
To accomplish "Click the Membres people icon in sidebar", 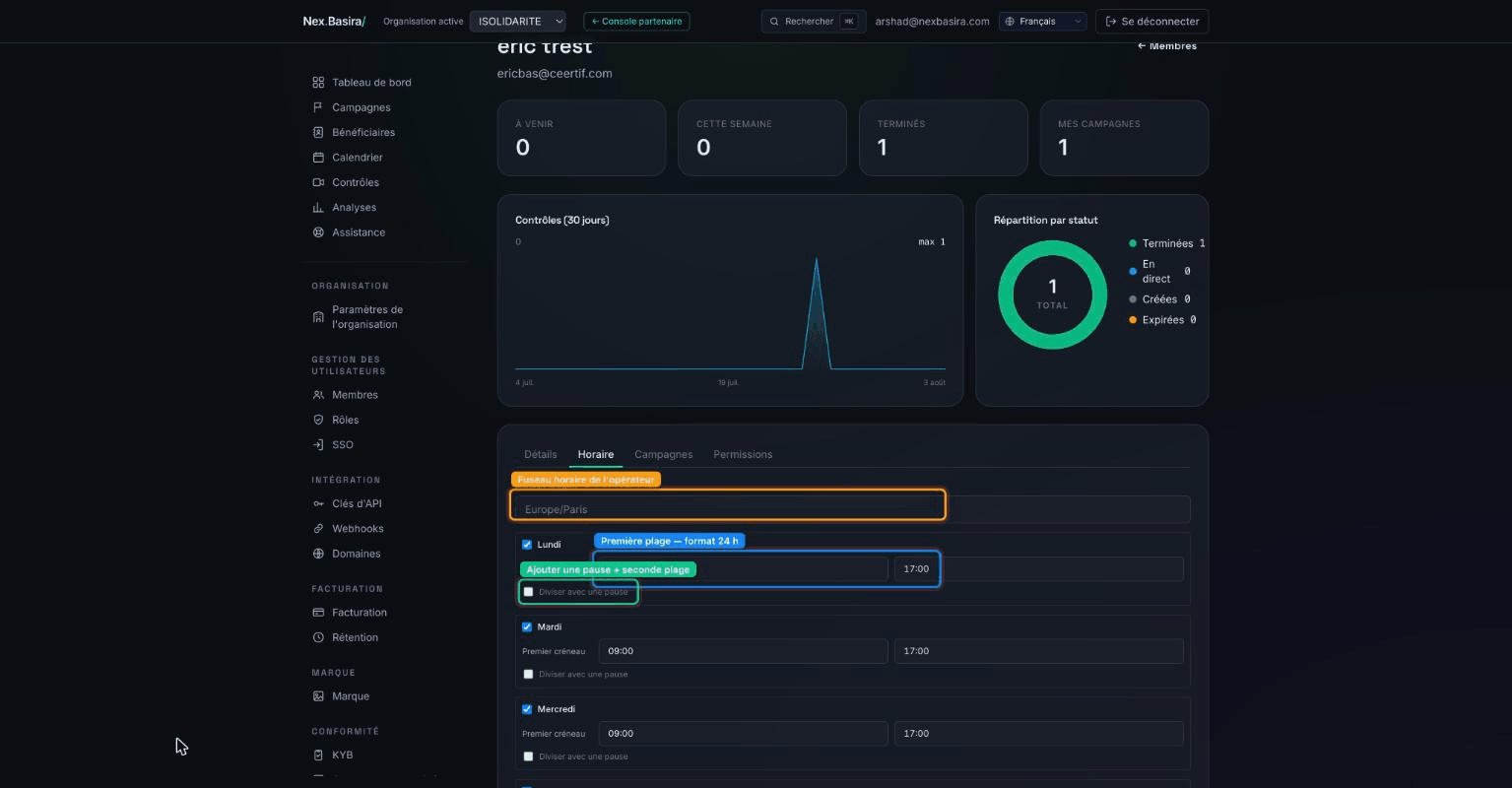I will pyautogui.click(x=318, y=395).
